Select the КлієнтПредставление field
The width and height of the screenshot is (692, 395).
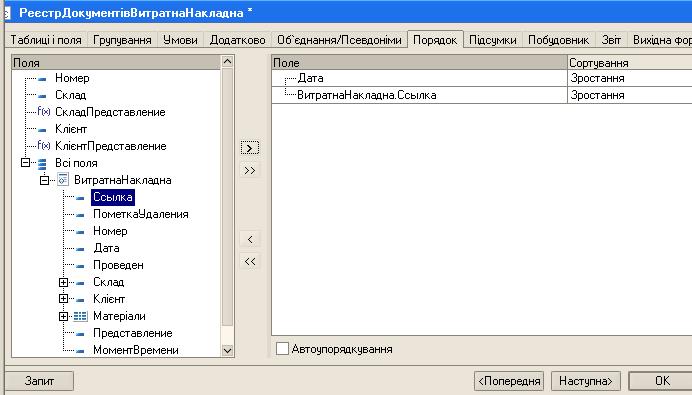click(x=110, y=146)
